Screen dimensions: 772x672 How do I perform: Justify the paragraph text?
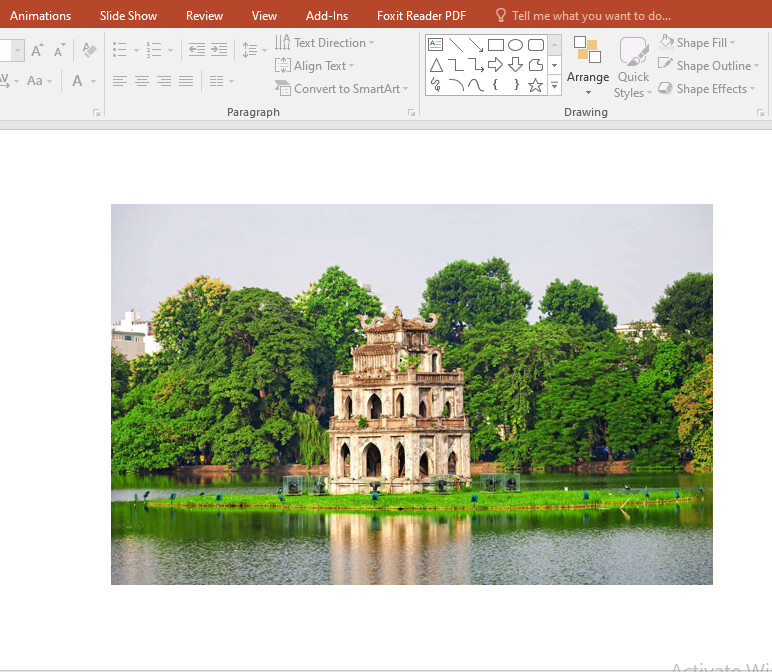coord(186,81)
